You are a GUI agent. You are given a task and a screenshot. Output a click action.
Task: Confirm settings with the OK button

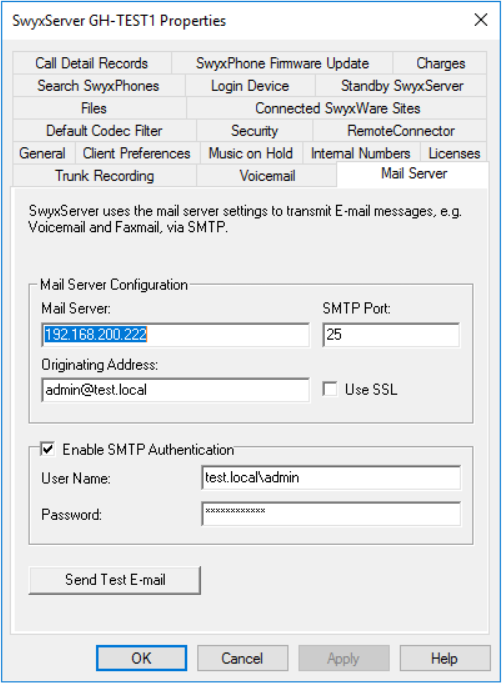pos(142,658)
